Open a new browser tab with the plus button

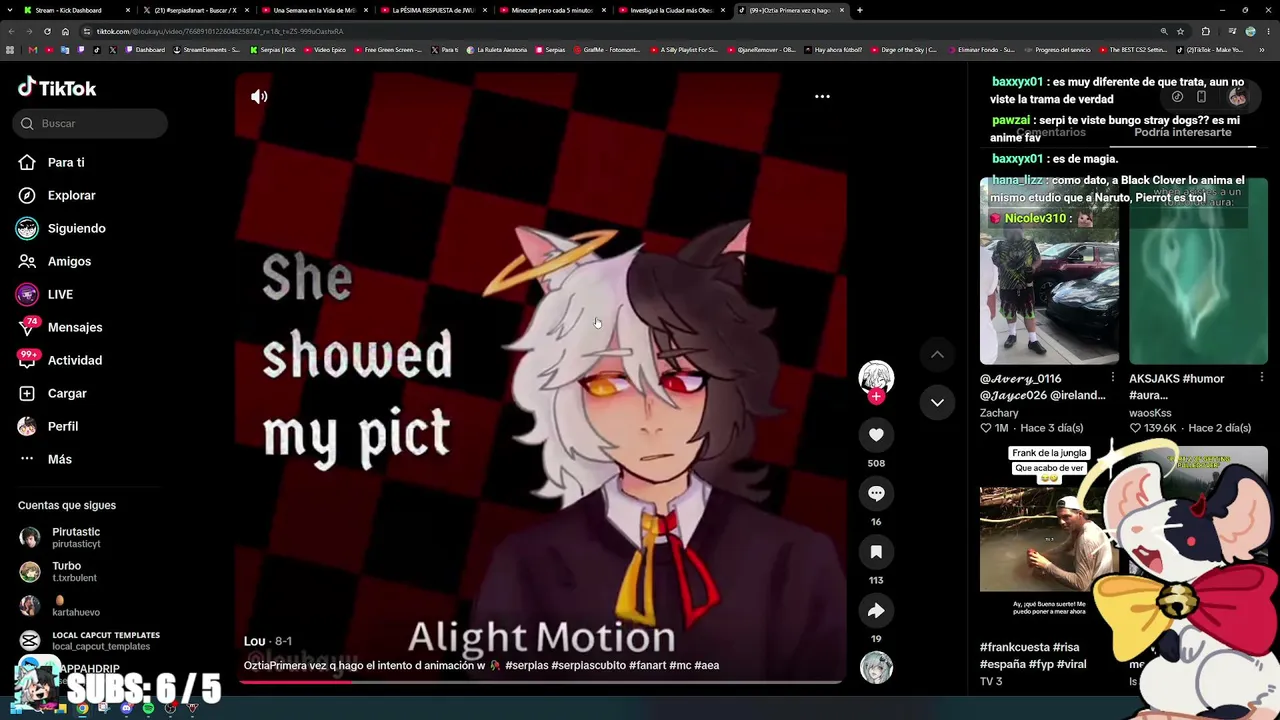[859, 10]
